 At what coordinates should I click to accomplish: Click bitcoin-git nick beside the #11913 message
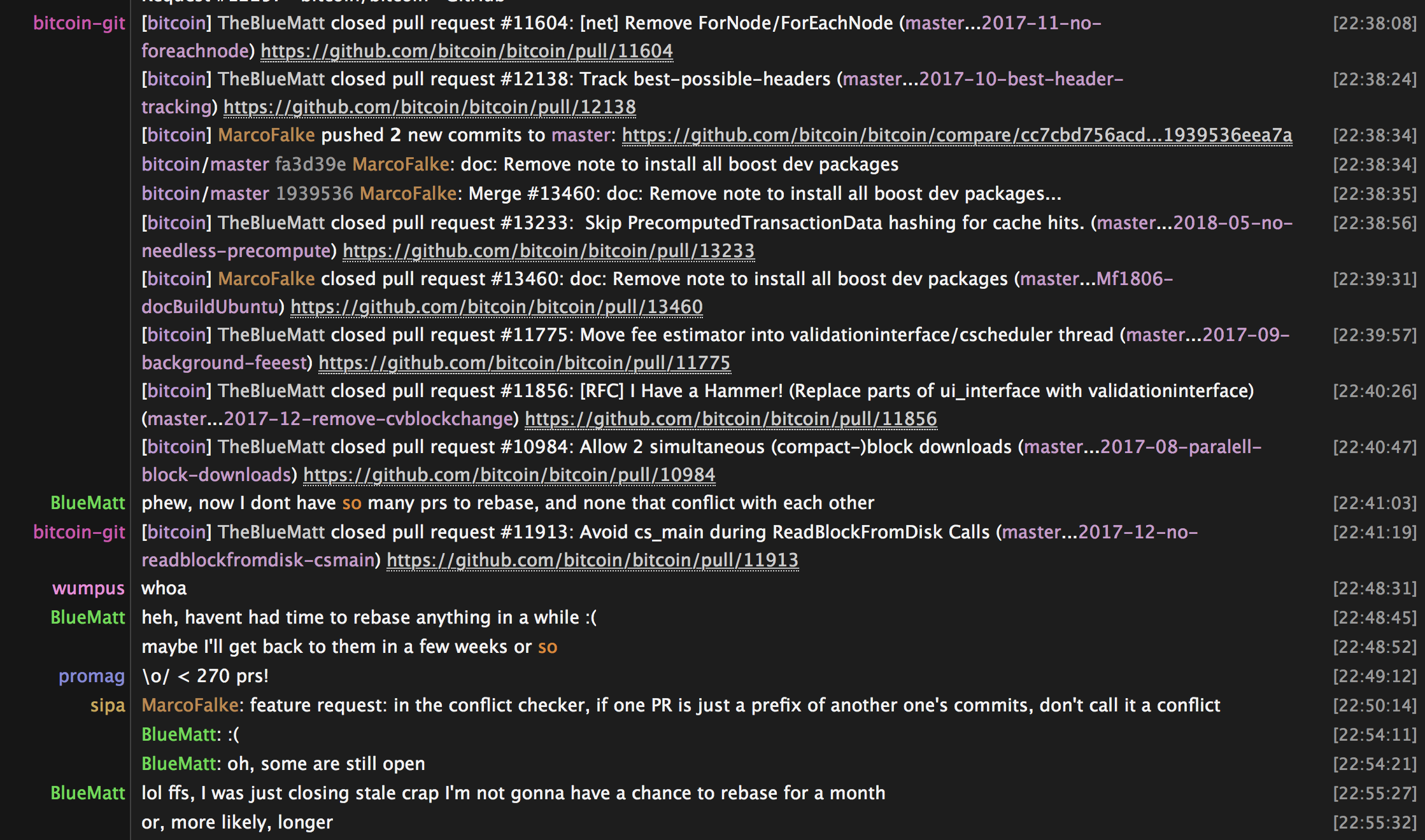pyautogui.click(x=79, y=532)
